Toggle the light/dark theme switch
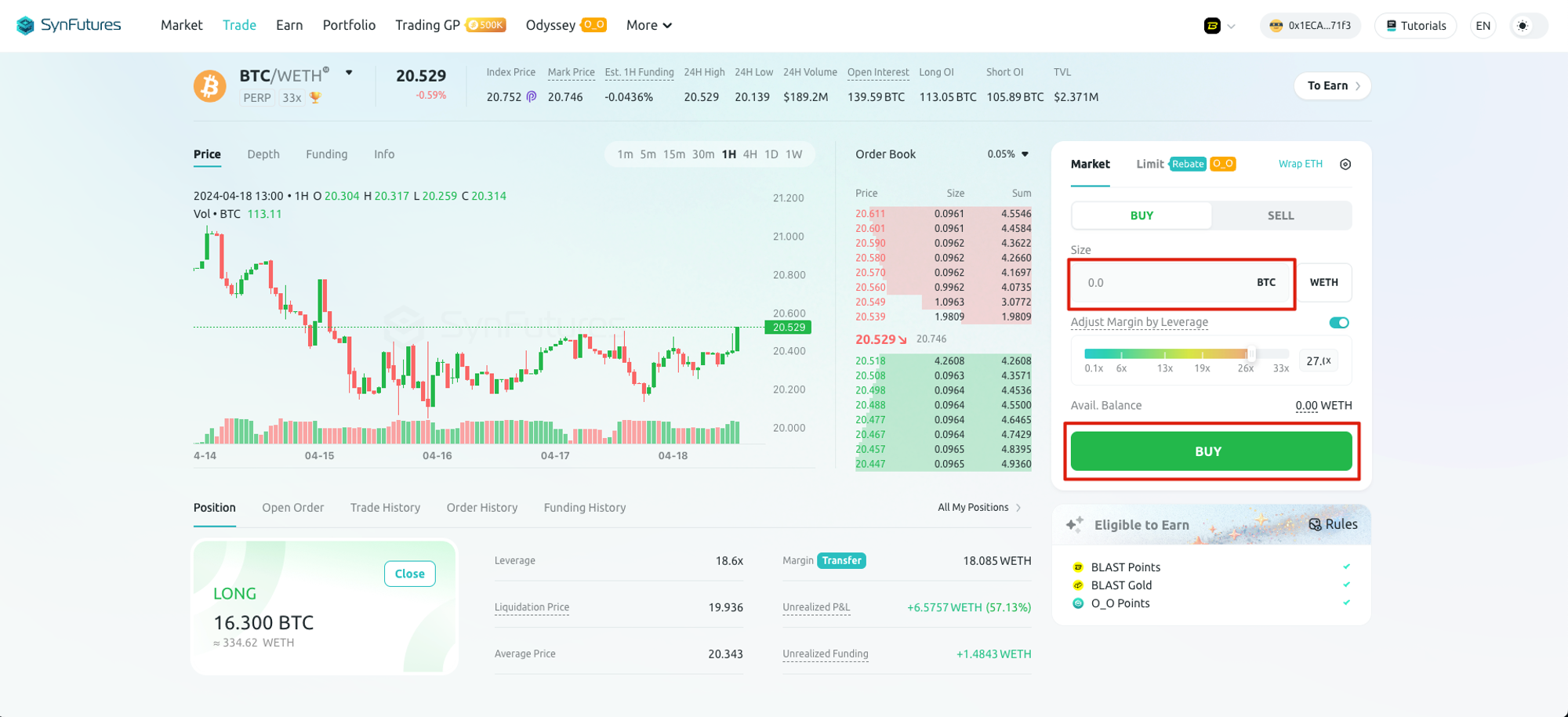This screenshot has width=1568, height=717. point(1523,26)
